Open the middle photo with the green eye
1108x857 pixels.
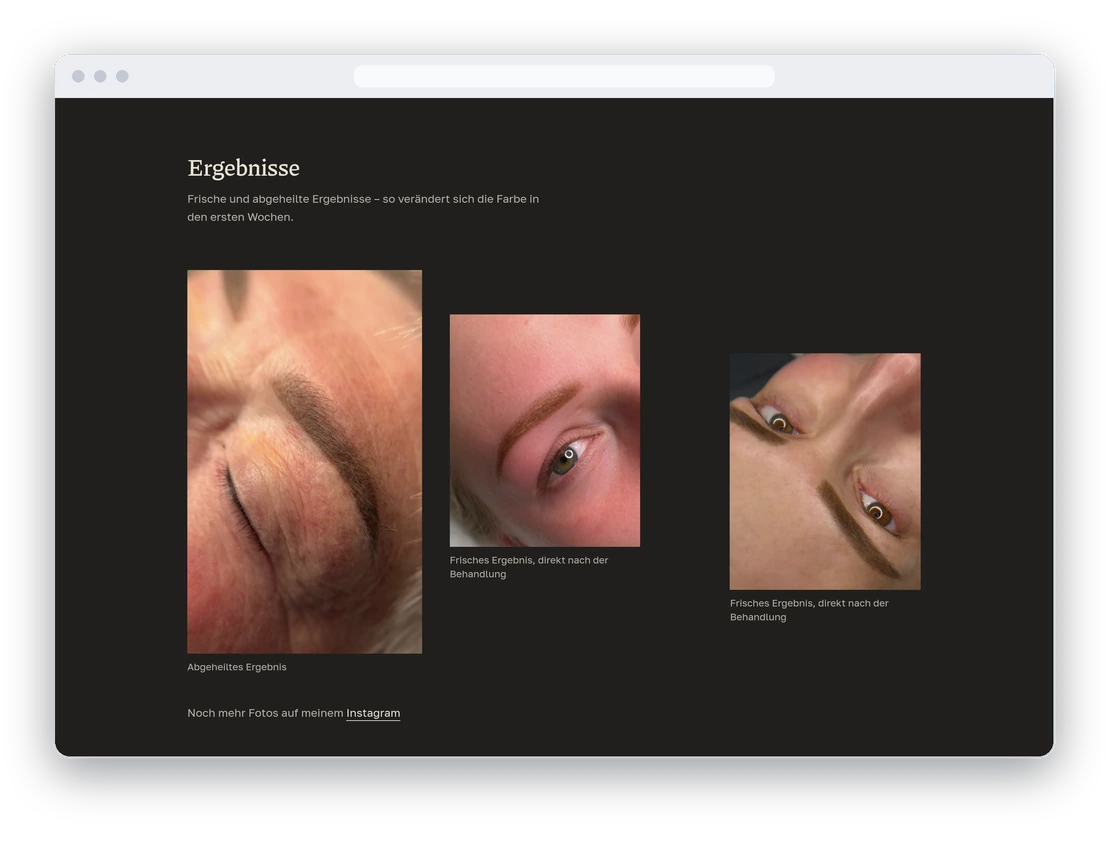point(545,430)
